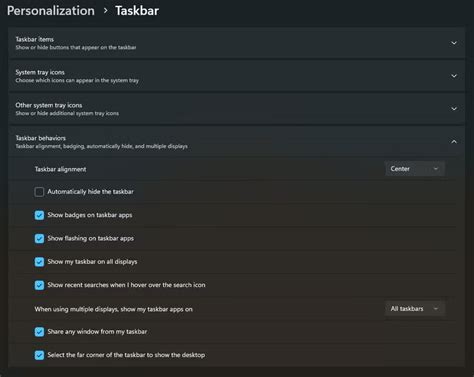Collapse Taskbar behaviors section chevron

(x=454, y=142)
